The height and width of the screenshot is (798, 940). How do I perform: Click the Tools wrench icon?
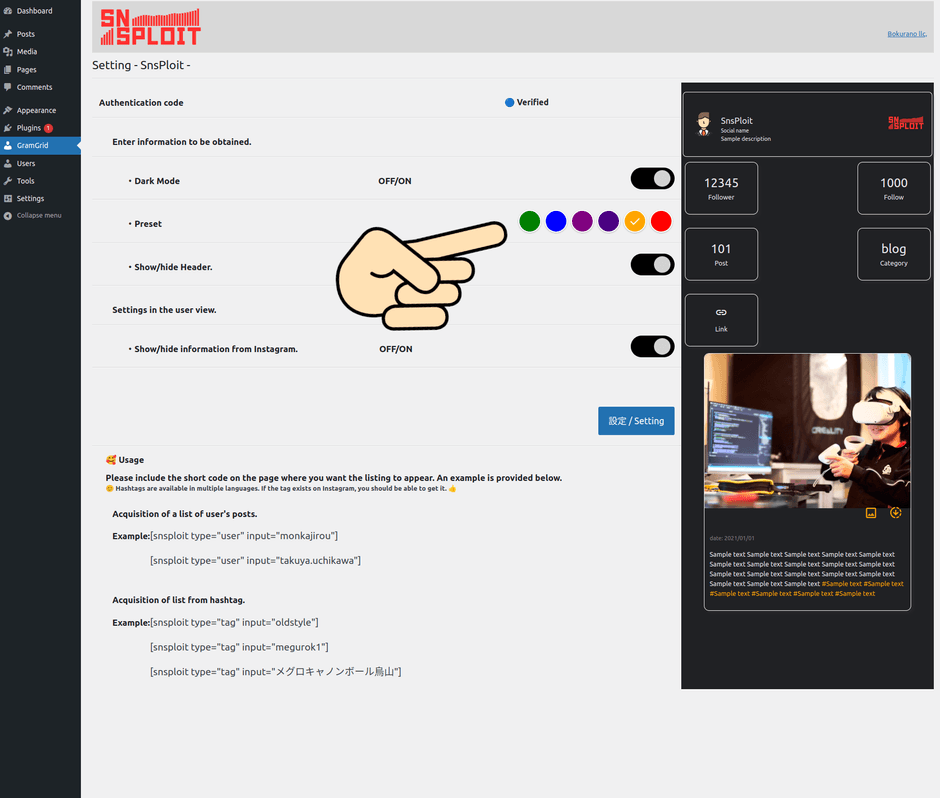point(8,181)
